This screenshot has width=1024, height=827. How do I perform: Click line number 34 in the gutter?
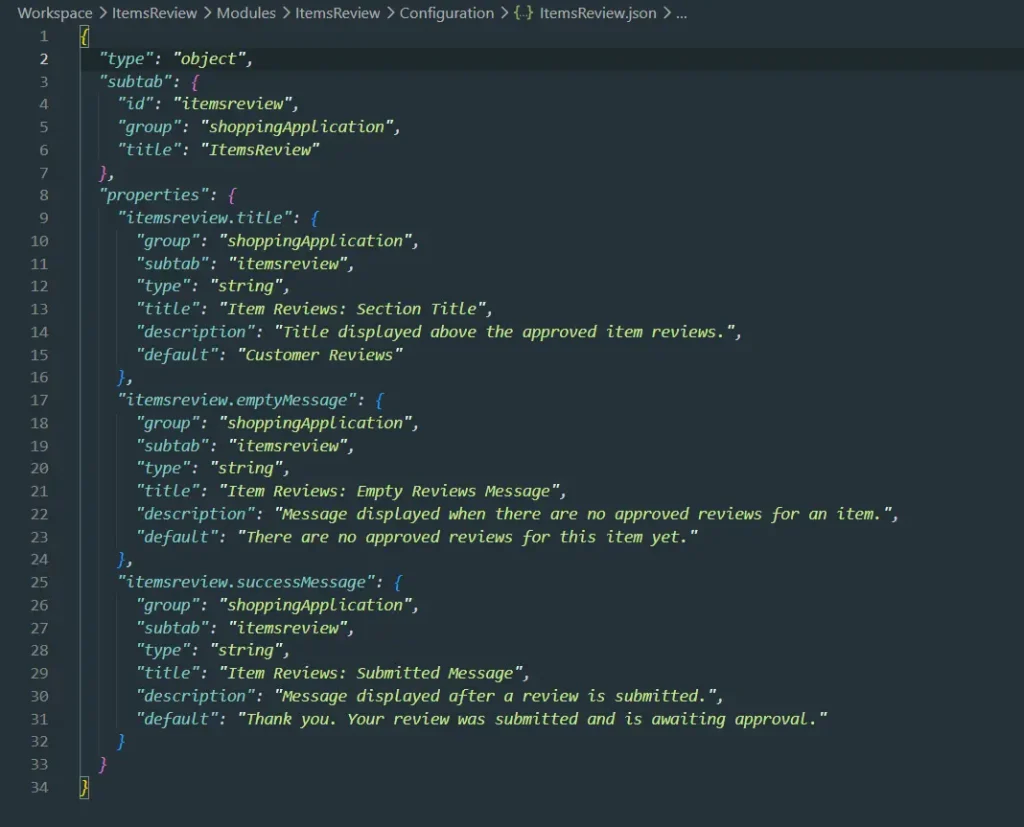[39, 787]
